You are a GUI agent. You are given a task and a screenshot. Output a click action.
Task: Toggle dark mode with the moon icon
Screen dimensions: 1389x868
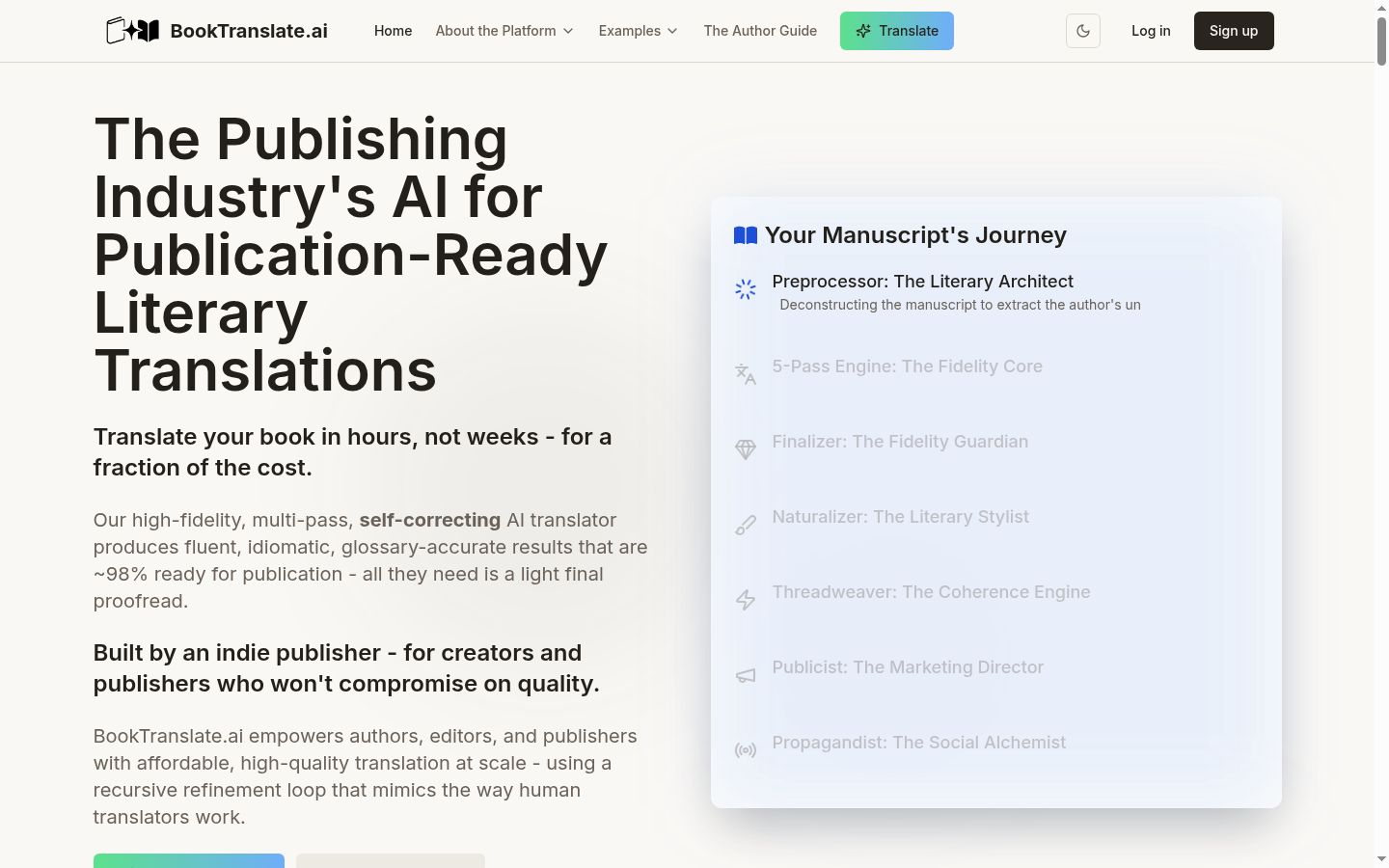(x=1083, y=31)
